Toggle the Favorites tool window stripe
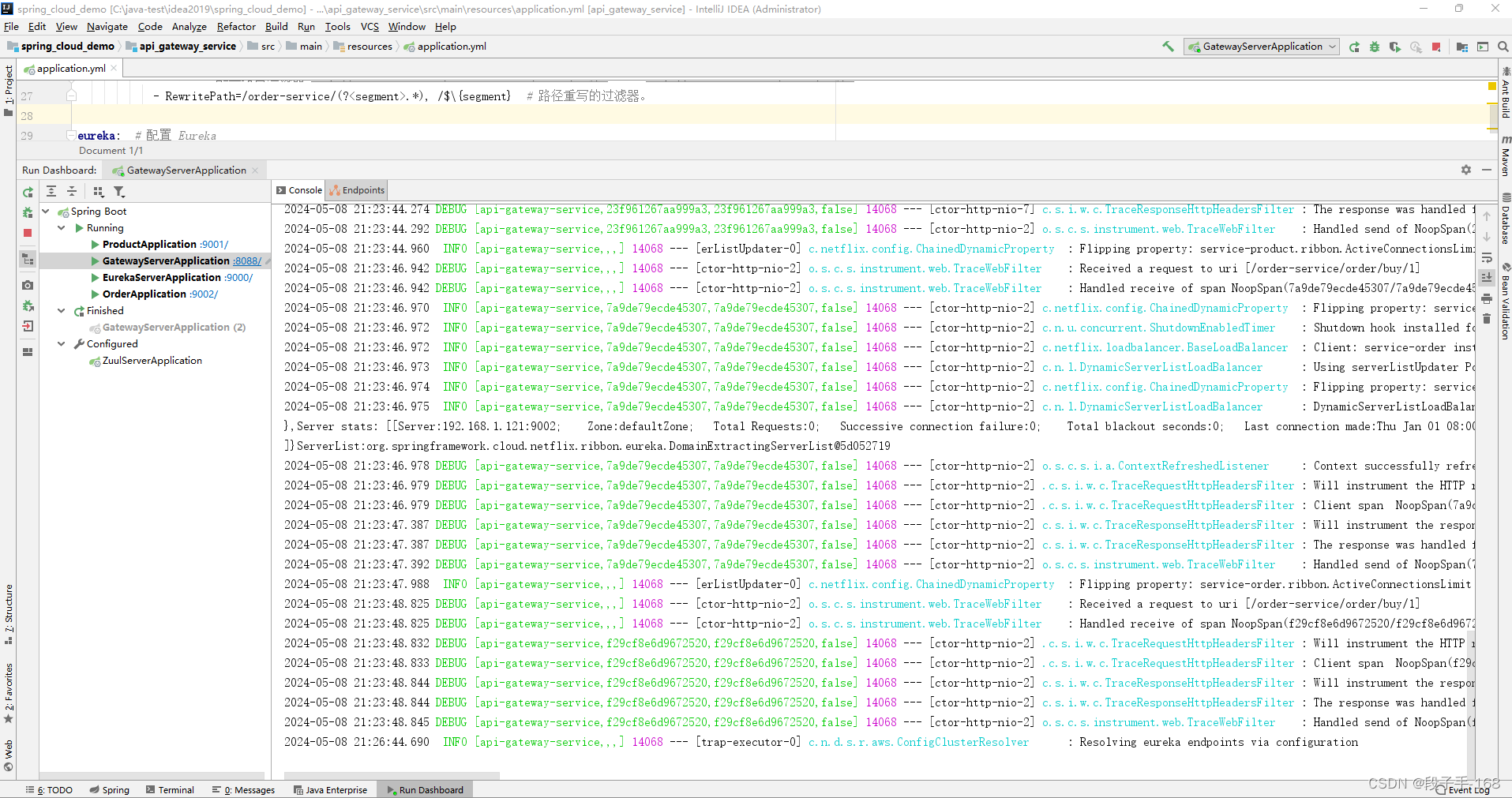Screen dimensions: 1512x798 click(9, 693)
